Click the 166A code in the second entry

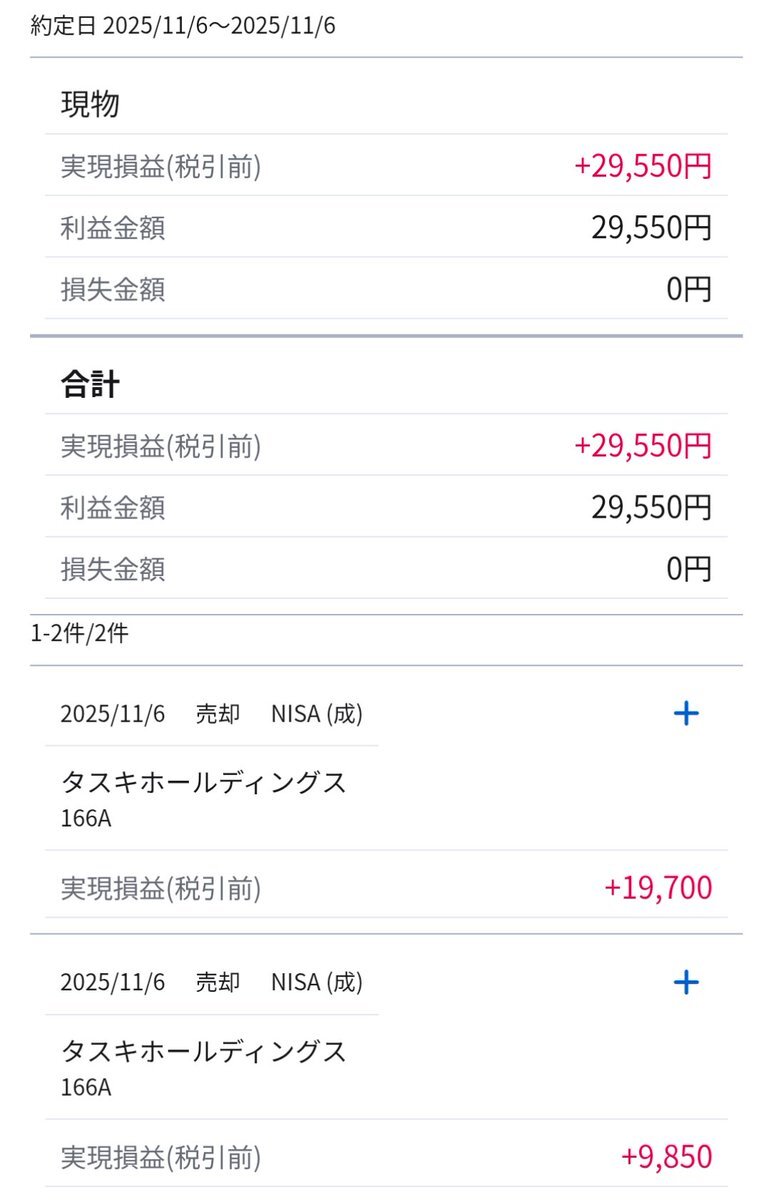click(x=86, y=1087)
